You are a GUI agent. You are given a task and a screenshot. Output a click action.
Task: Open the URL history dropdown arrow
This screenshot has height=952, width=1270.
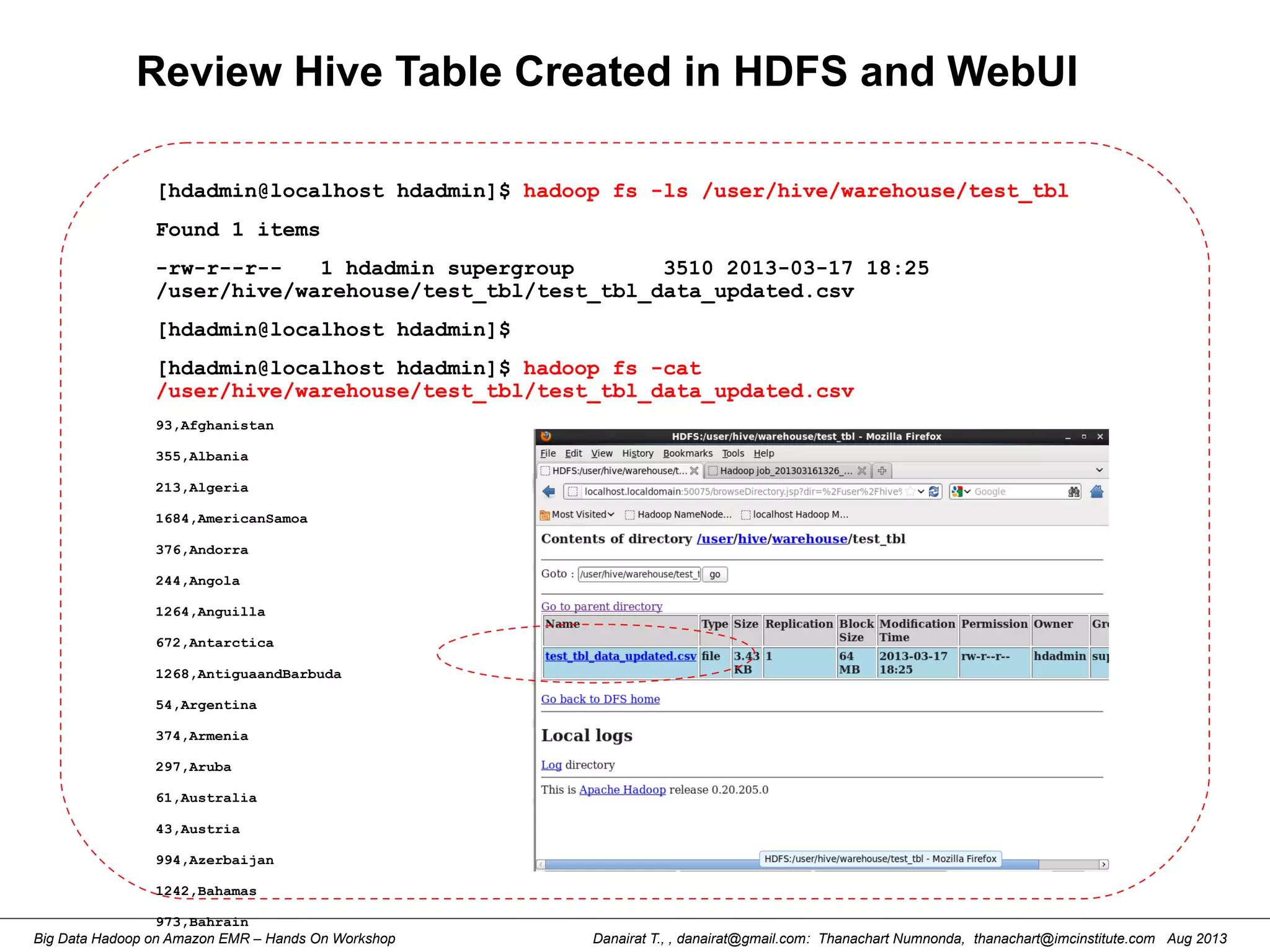coord(921,491)
